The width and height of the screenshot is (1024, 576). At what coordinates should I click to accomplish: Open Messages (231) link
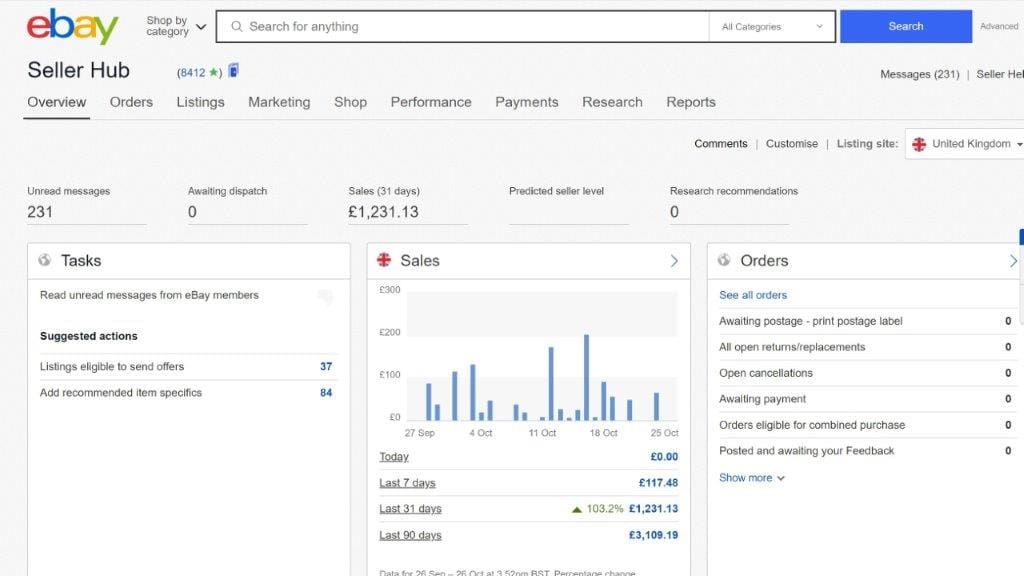click(x=920, y=74)
